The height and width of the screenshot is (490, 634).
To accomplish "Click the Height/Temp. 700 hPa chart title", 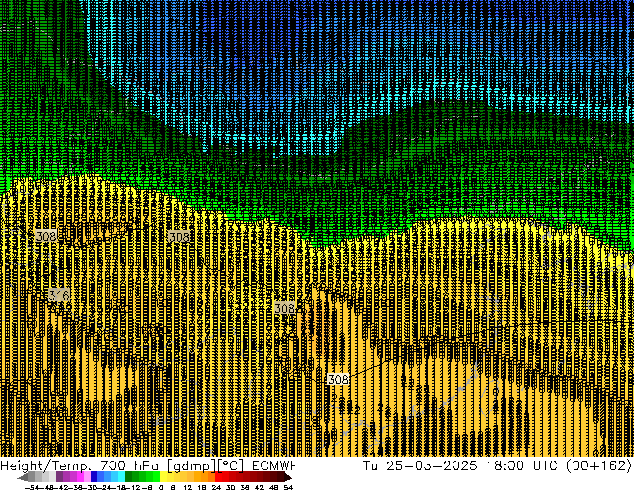I will click(x=79, y=466).
